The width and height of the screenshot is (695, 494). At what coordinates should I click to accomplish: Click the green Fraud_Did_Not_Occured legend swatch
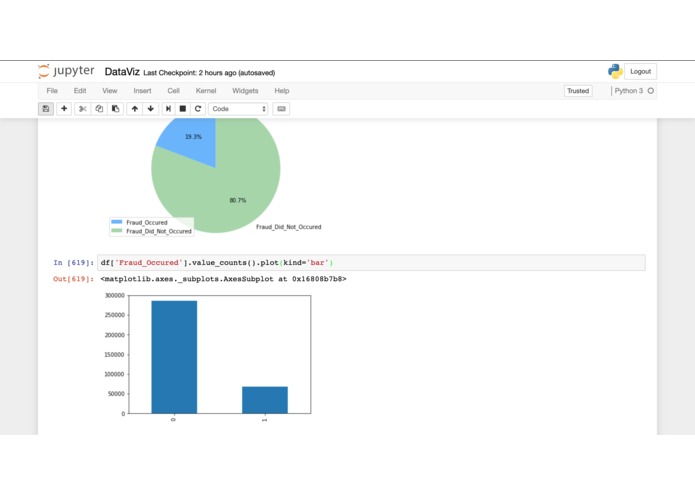(117, 231)
